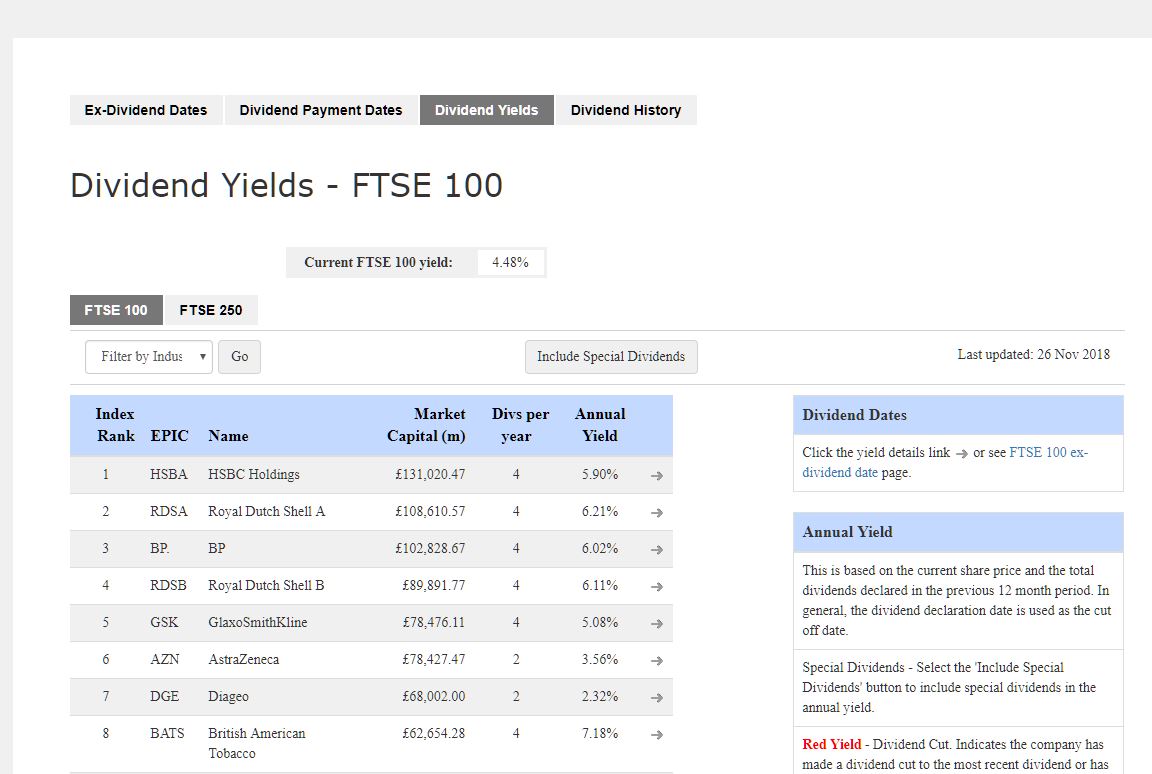Select the AstraZeneca company name
Viewport: 1152px width, 774px height.
244,659
